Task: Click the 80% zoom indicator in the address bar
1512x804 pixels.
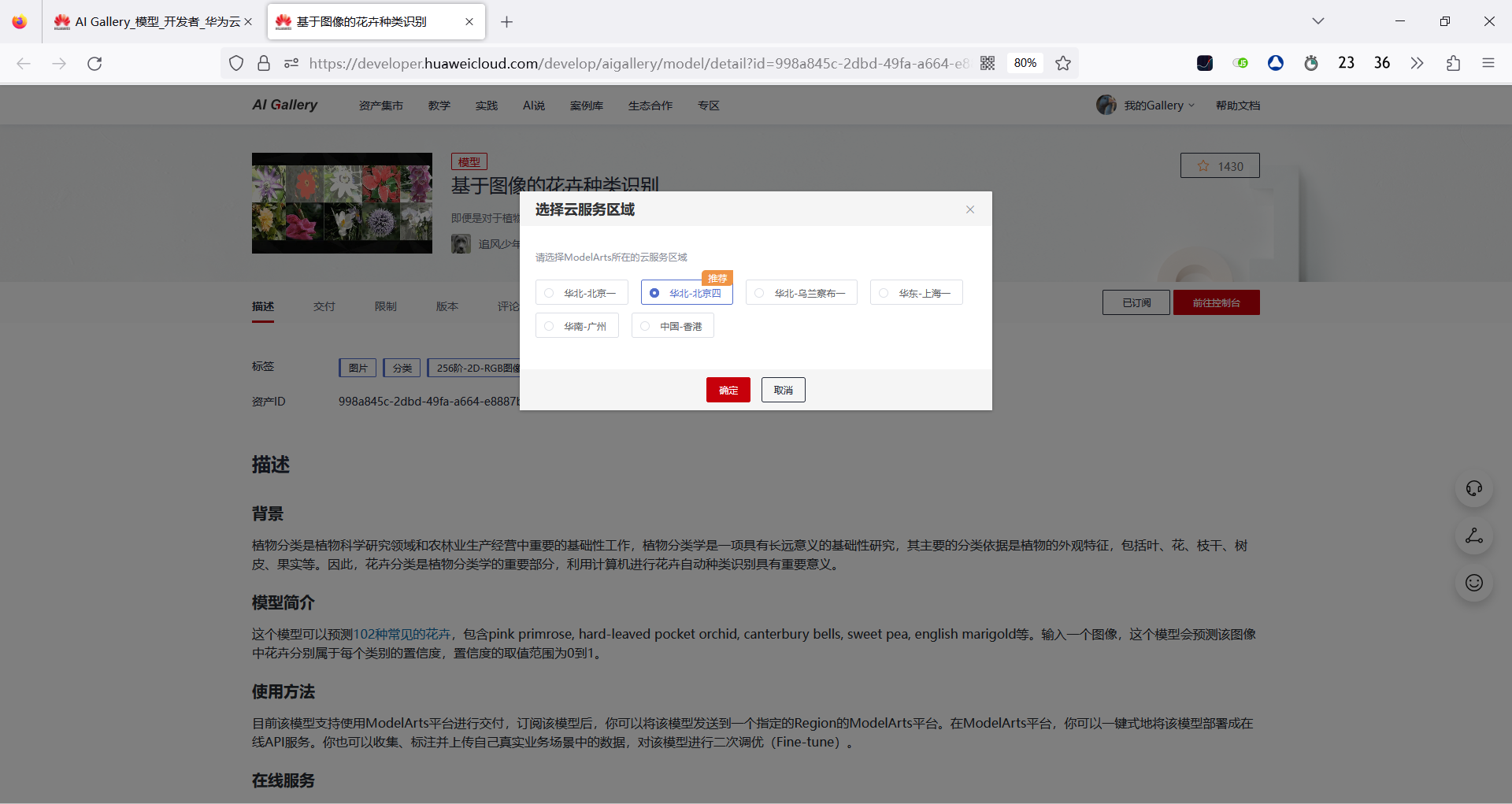Action: [1025, 63]
